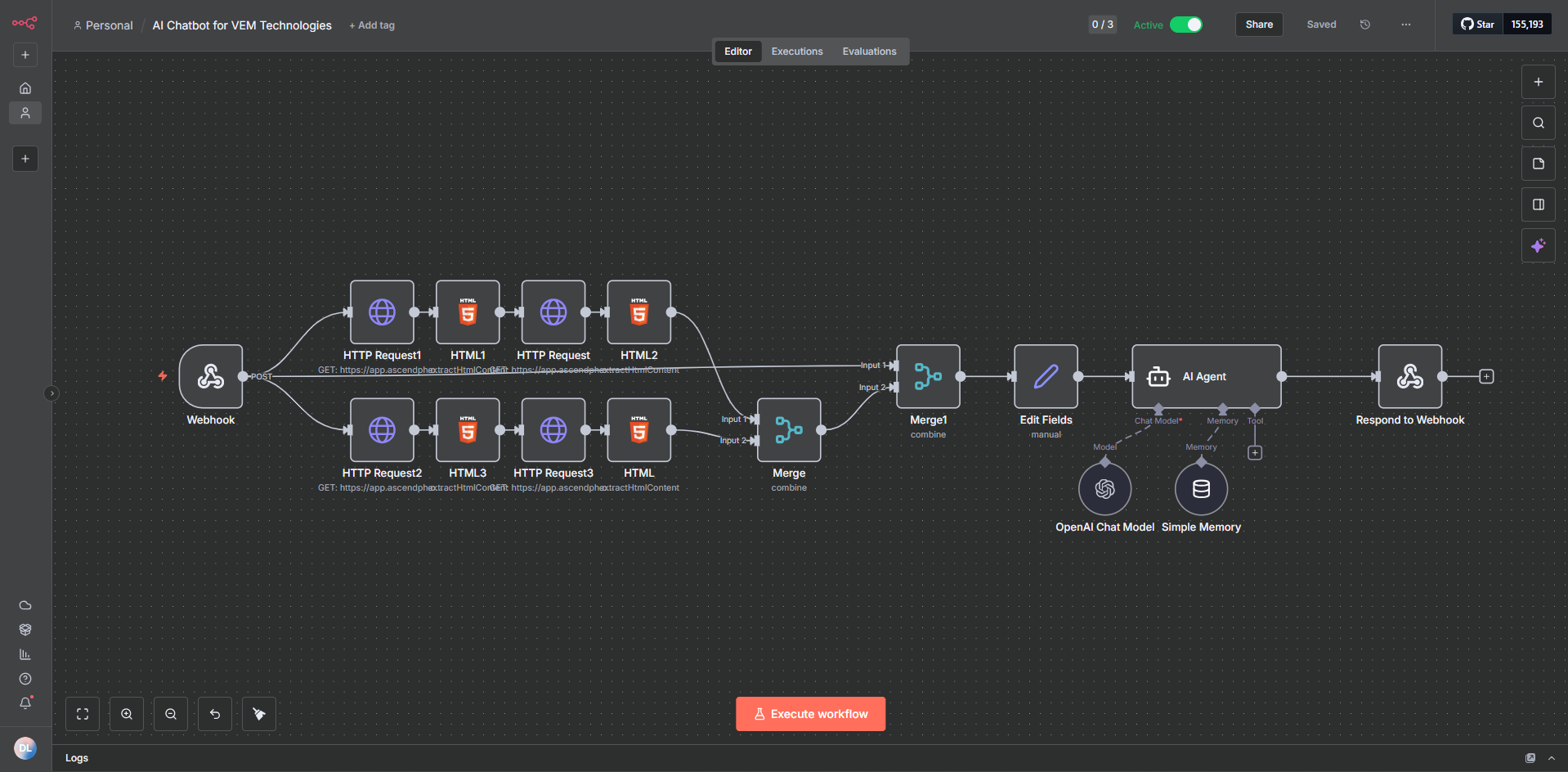
Task: Open the HTML2 extraction node
Action: (x=638, y=312)
